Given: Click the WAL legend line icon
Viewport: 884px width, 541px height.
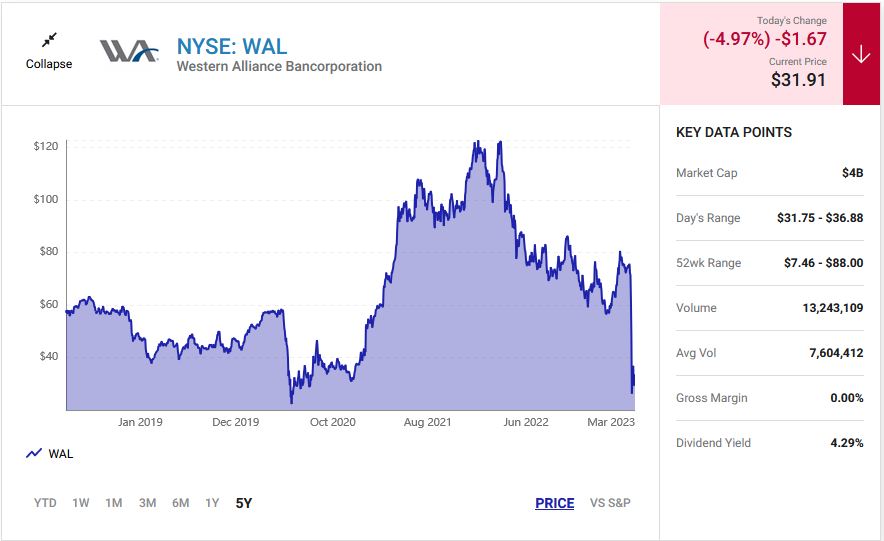Looking at the screenshot, I should (x=34, y=453).
